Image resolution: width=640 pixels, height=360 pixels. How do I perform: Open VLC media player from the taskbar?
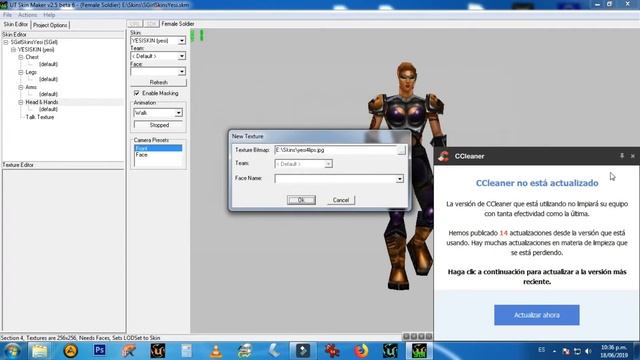point(216,351)
